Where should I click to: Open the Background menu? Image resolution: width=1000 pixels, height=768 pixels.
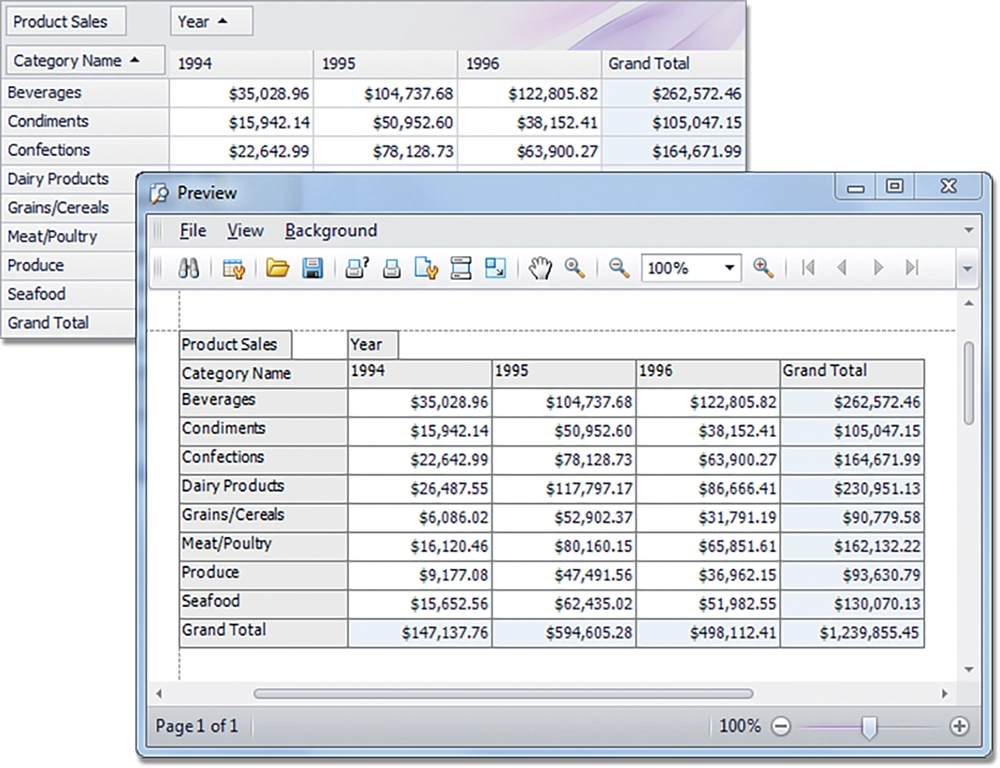click(x=331, y=231)
